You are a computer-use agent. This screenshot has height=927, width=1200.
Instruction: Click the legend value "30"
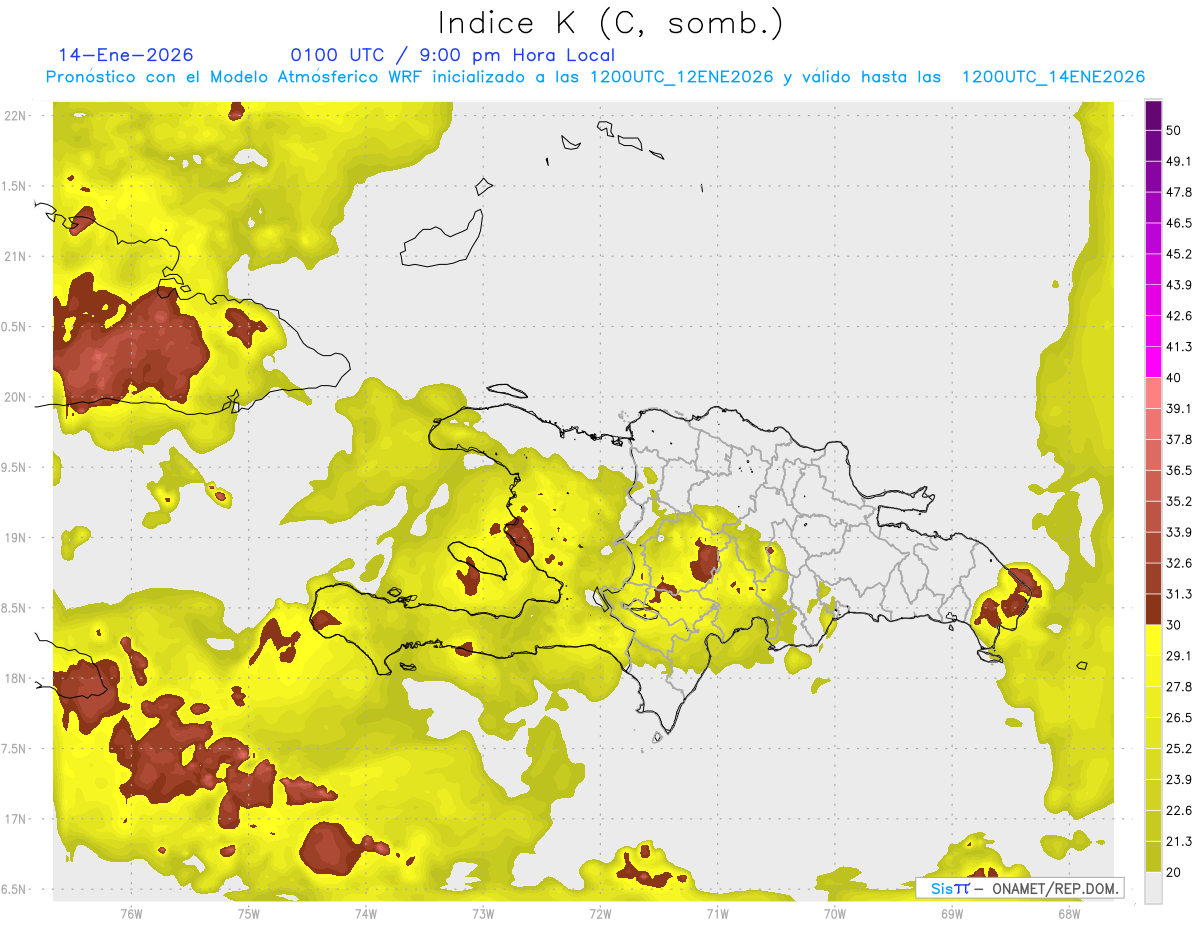point(1174,625)
